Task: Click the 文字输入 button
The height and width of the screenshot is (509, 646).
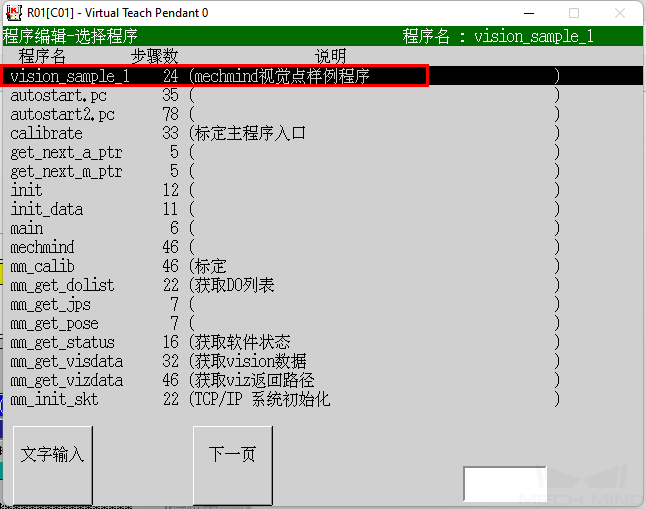Action: click(53, 465)
